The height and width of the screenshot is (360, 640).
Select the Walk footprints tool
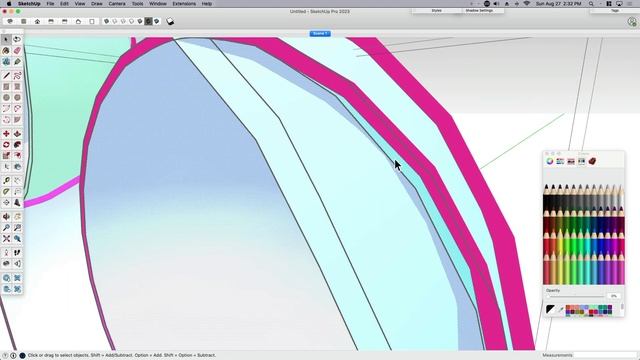point(17,253)
